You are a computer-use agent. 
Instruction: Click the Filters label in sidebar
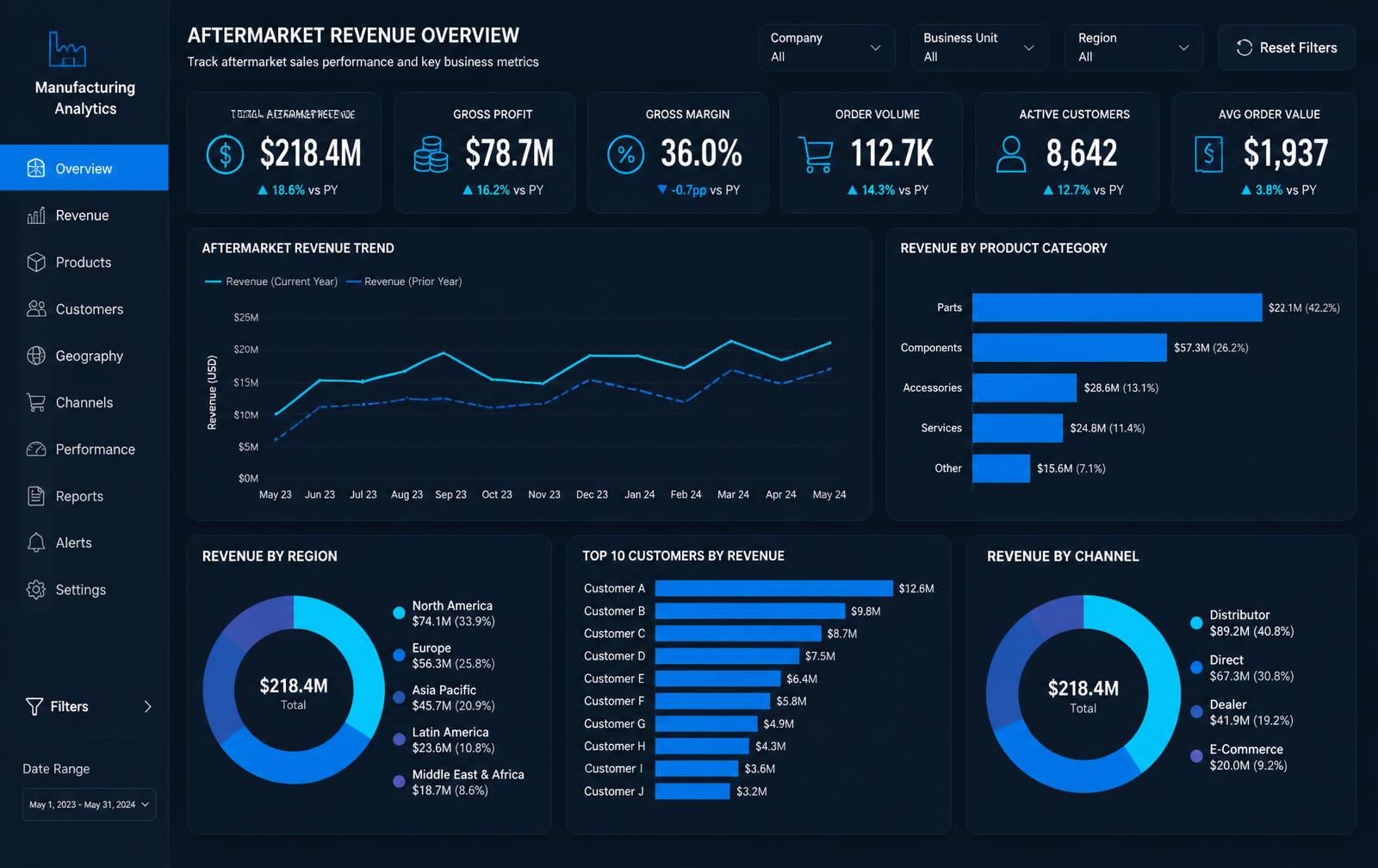tap(69, 706)
